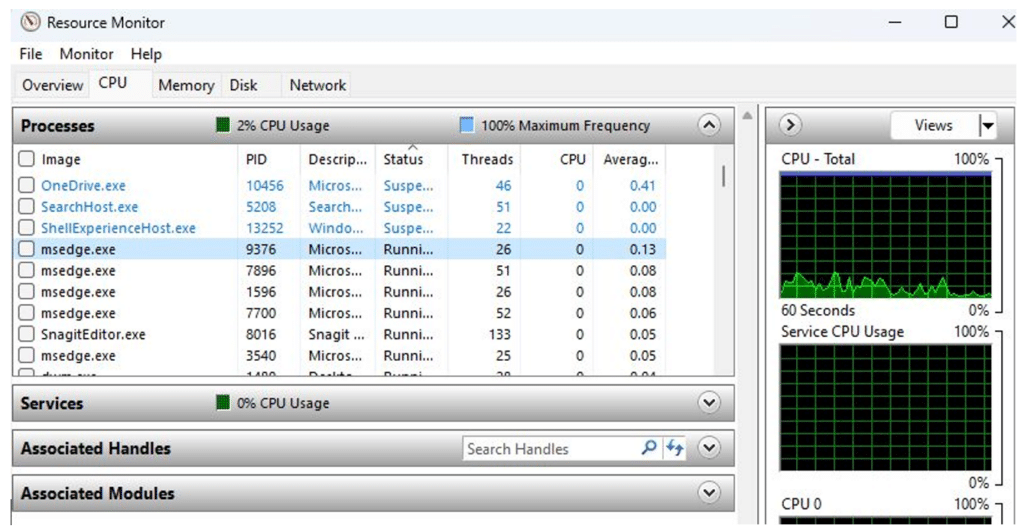Expand the Services section
This screenshot has height=532, width=1024.
pos(709,404)
